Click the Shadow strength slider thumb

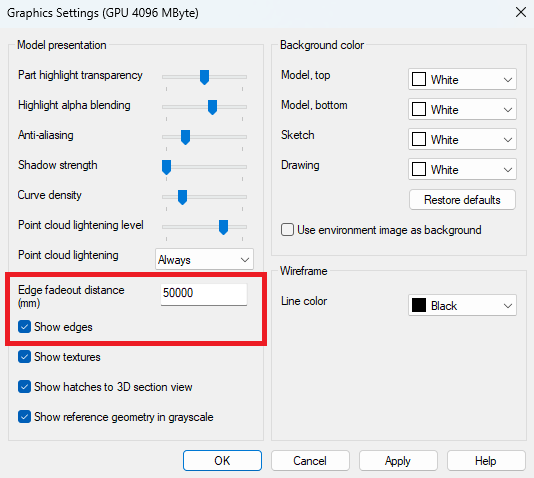pyautogui.click(x=167, y=167)
